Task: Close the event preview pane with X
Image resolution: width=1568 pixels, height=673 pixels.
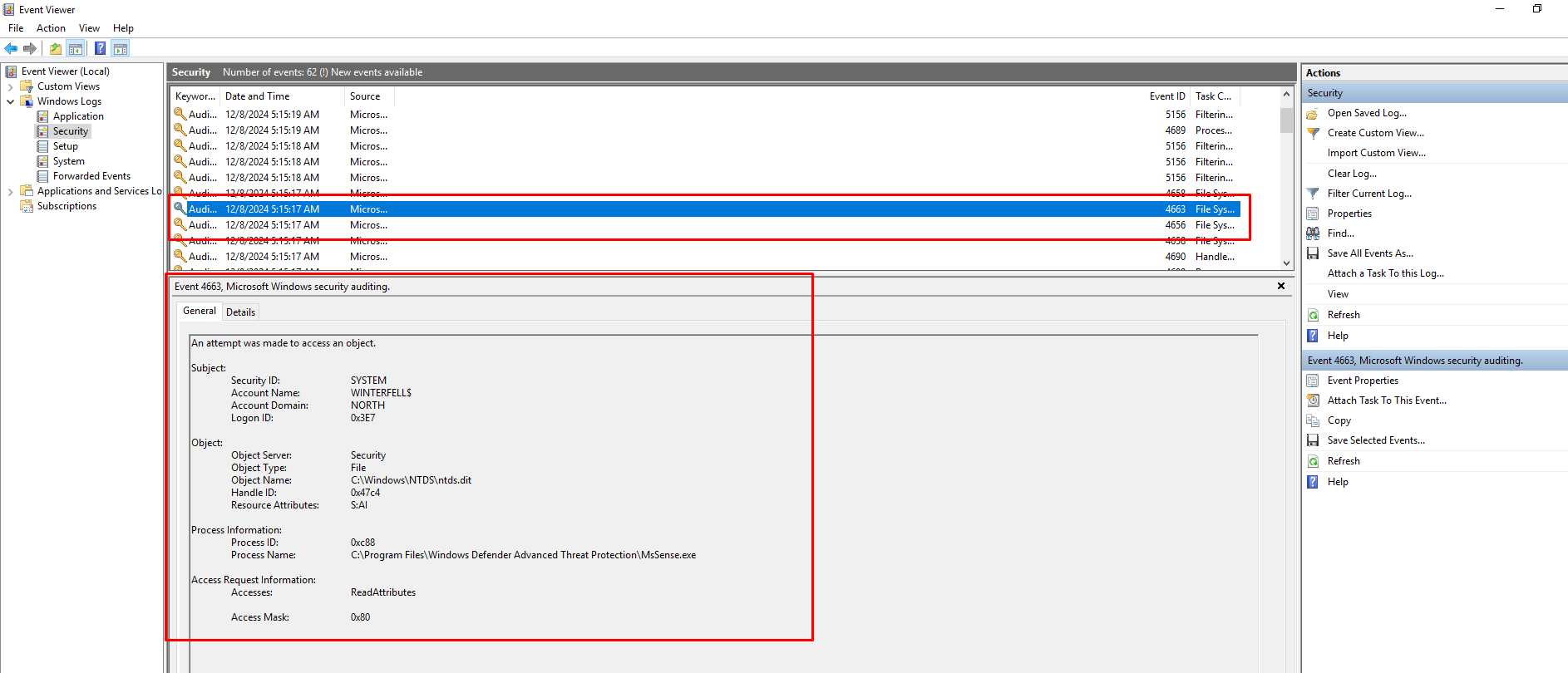Action: 1281,286
